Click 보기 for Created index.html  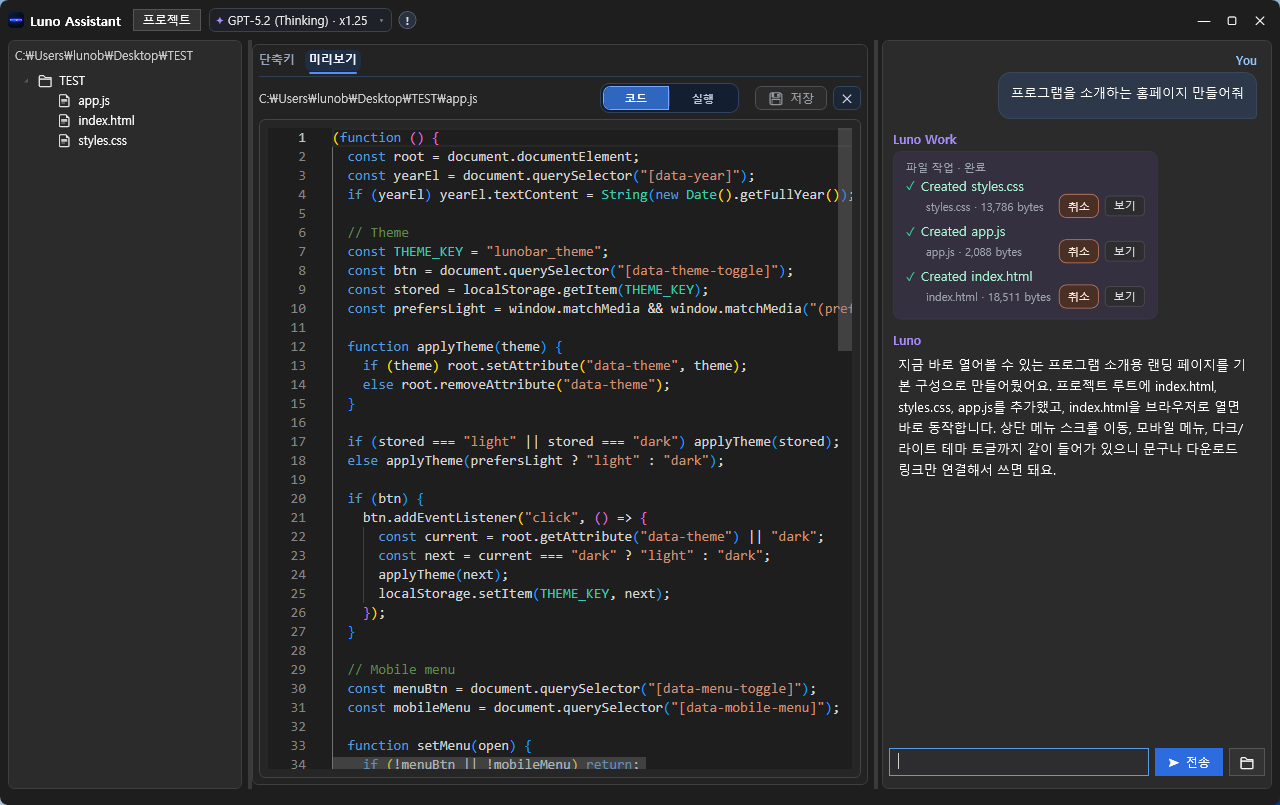pos(1124,296)
